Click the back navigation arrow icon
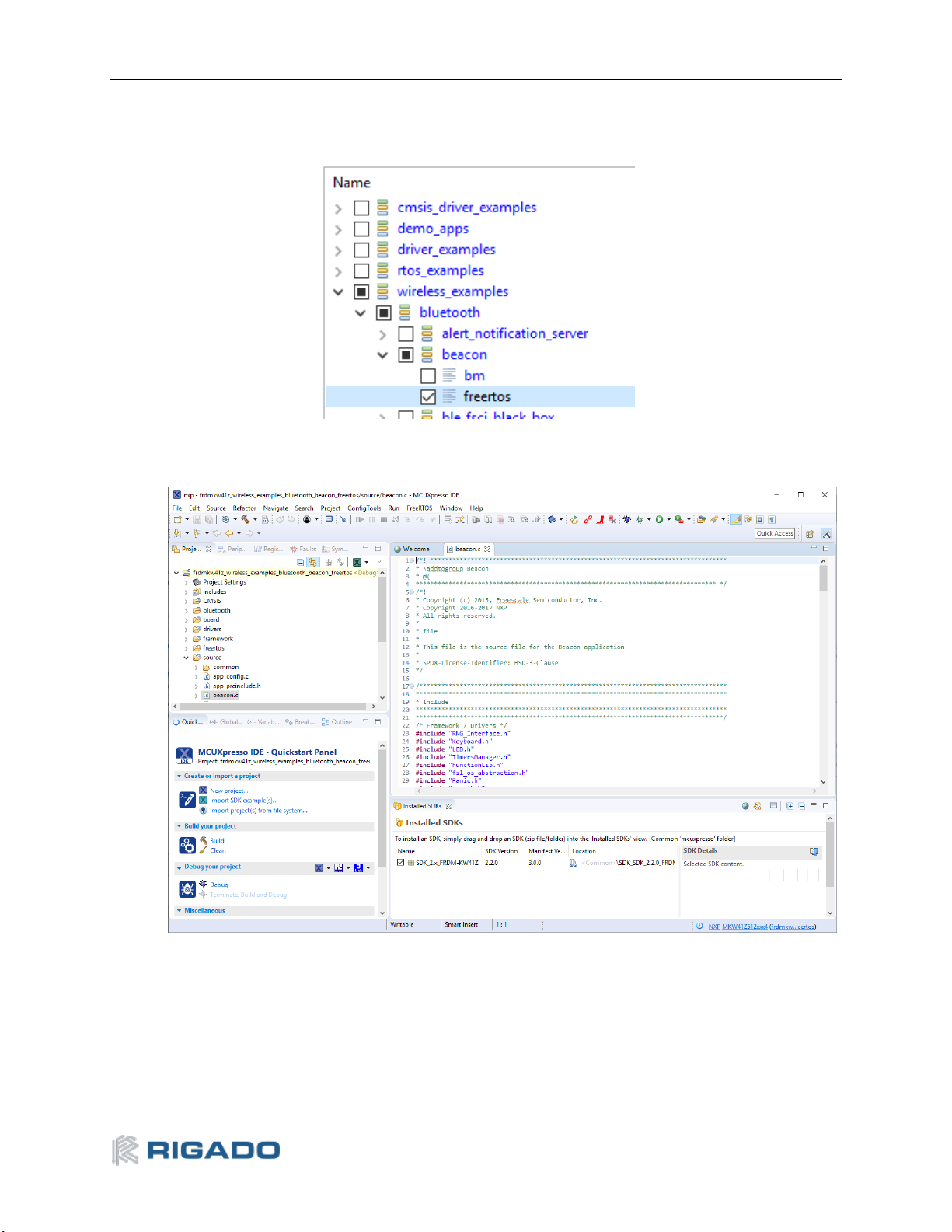The image size is (952, 1232). click(229, 534)
